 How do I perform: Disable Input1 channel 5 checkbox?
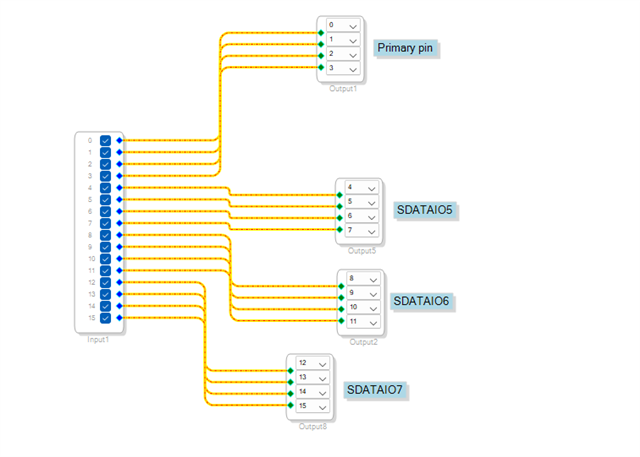click(x=105, y=200)
